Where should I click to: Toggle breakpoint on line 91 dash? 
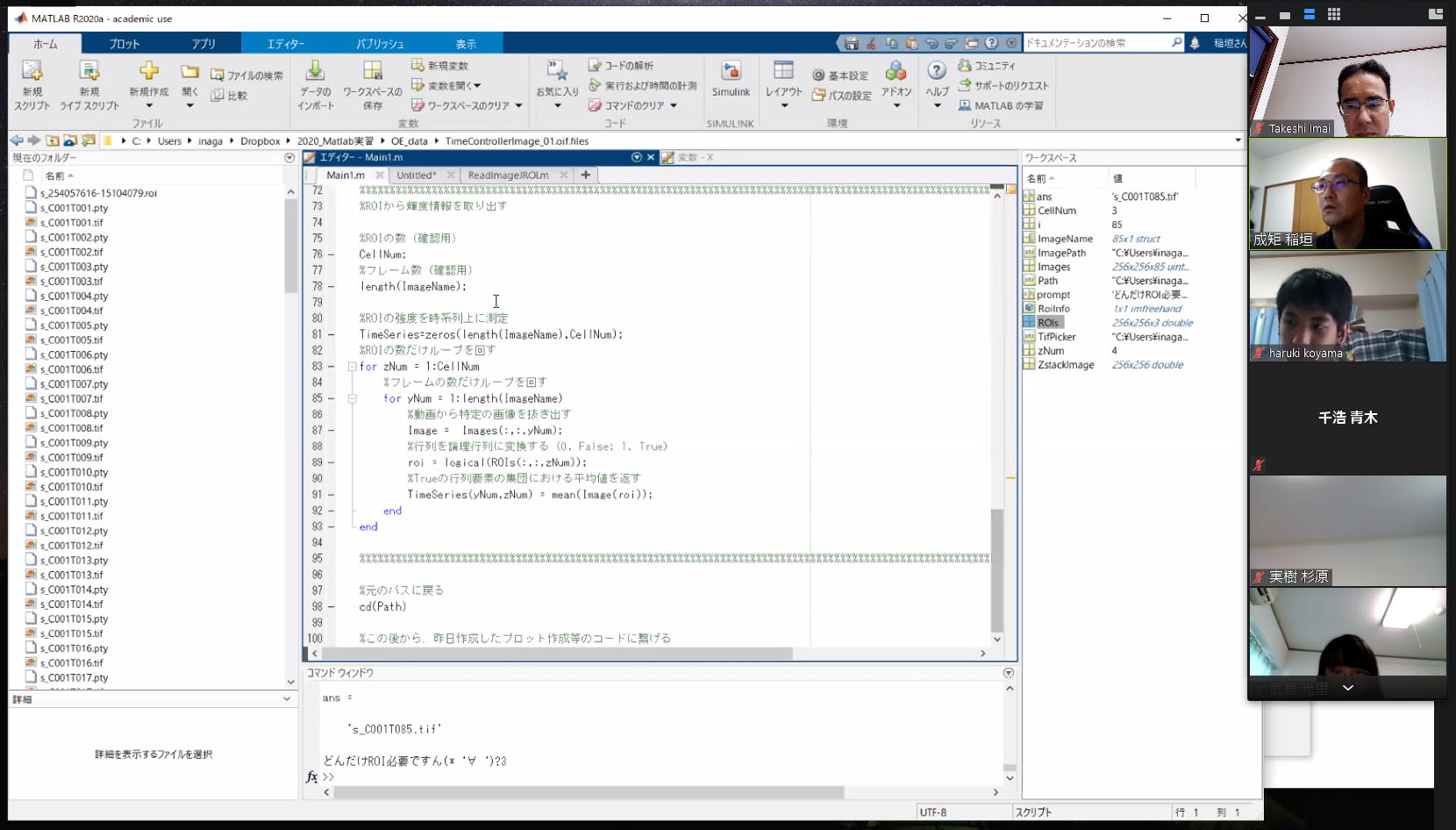331,495
